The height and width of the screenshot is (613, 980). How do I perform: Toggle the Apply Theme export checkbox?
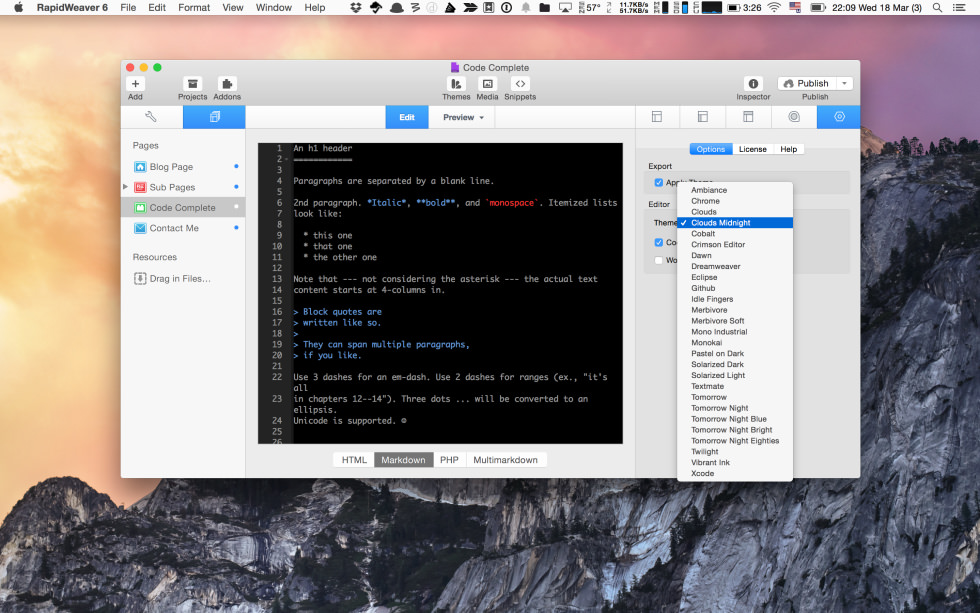658,182
